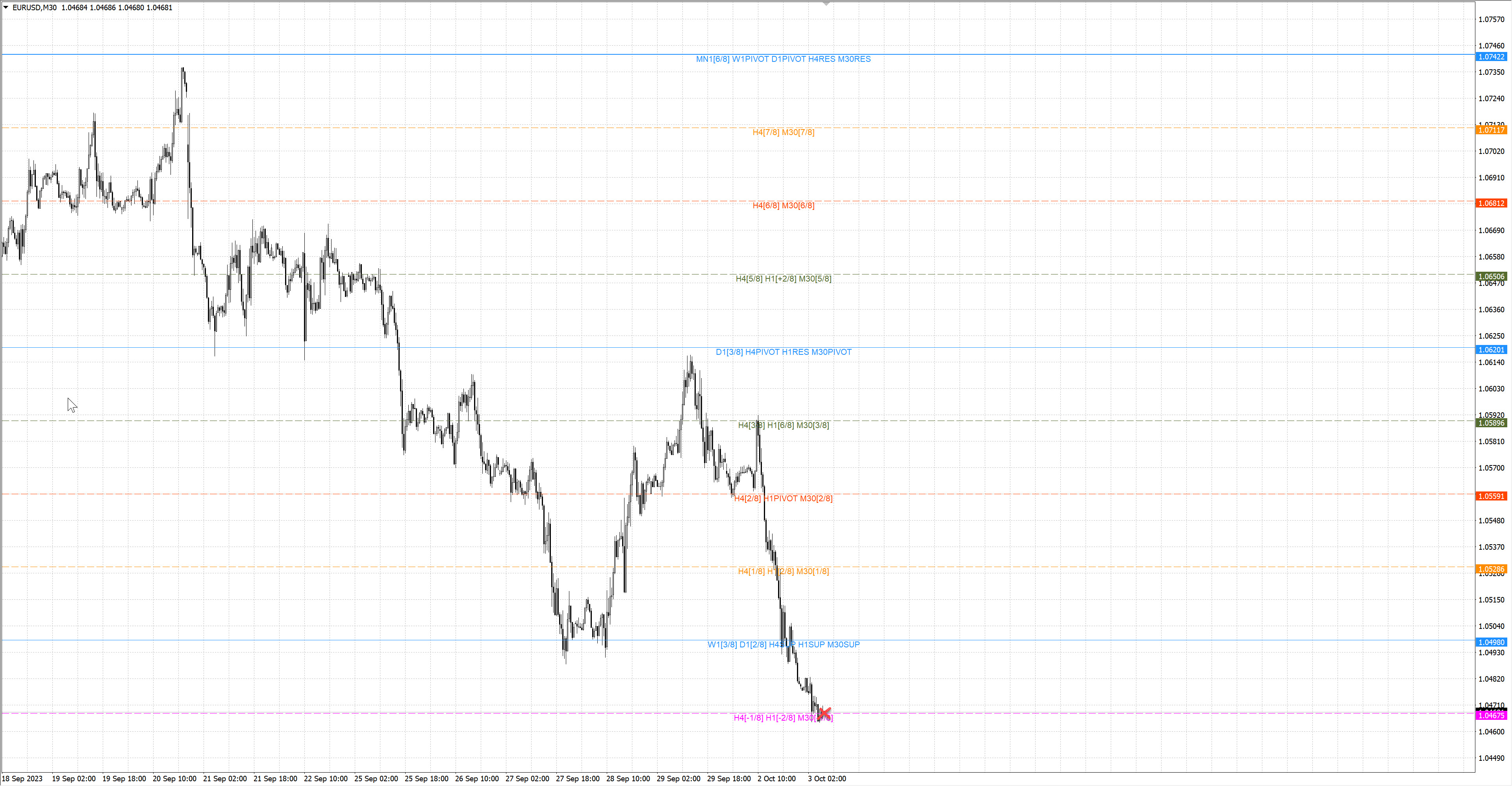The image size is (1512, 786).
Task: Click the magenta 1.04675 price tag
Action: point(1491,716)
